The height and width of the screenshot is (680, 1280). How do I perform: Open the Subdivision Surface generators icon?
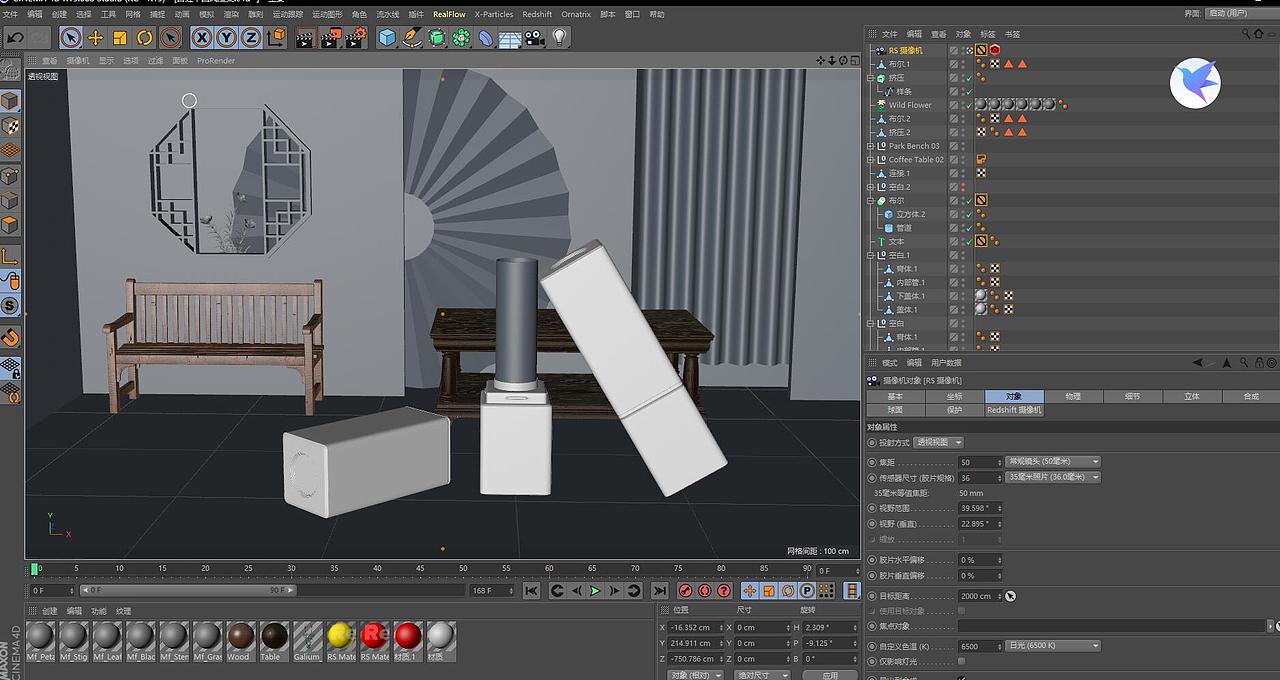pyautogui.click(x=437, y=38)
